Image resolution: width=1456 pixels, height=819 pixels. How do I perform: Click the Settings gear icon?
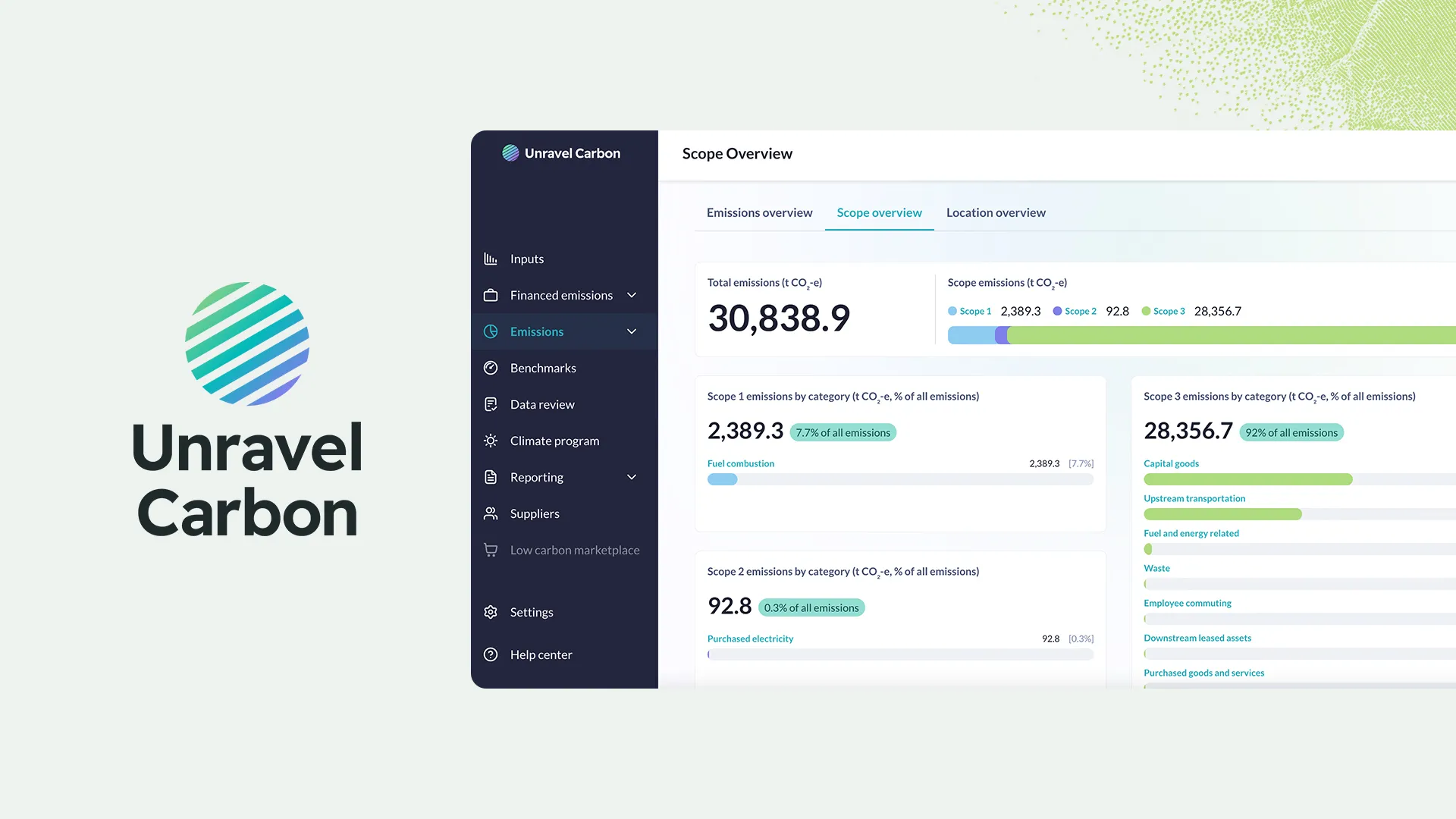pos(491,612)
